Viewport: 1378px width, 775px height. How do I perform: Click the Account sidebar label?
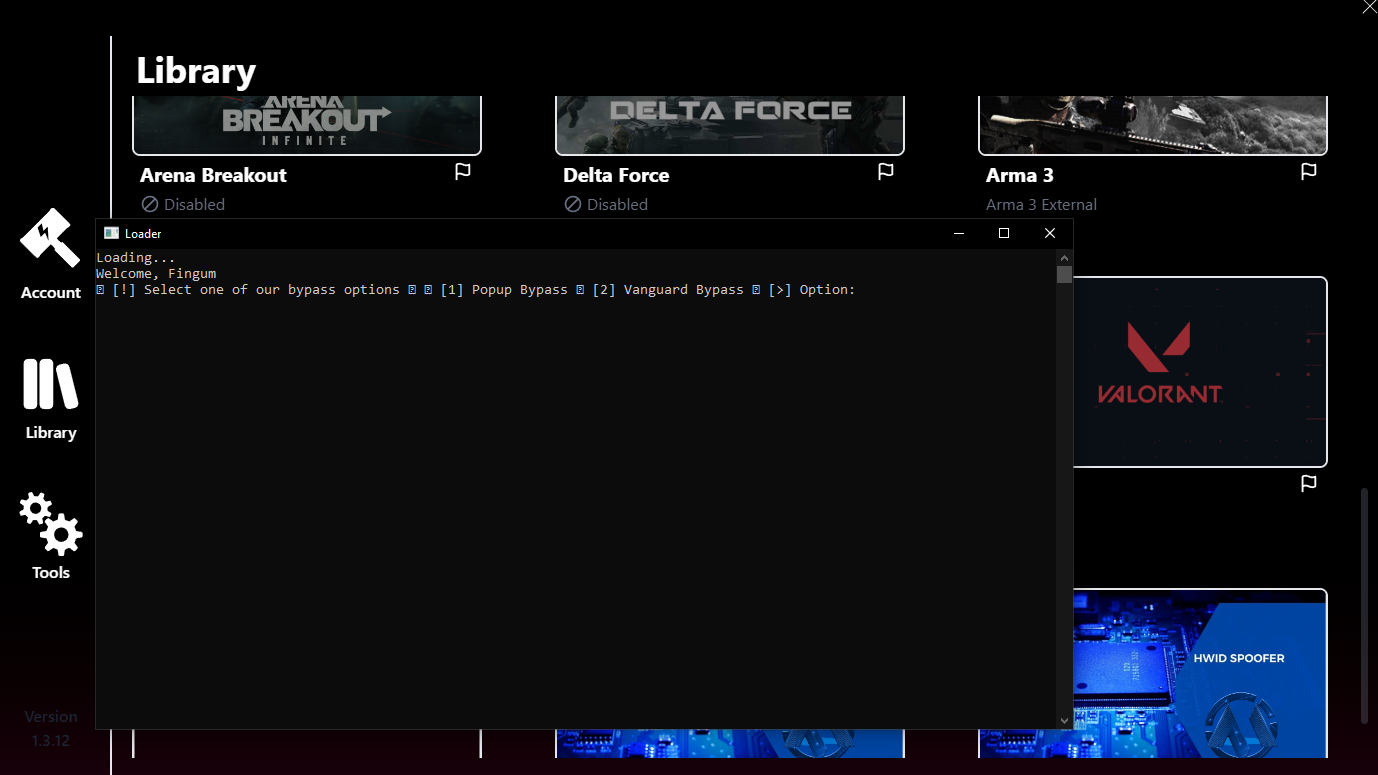(51, 293)
